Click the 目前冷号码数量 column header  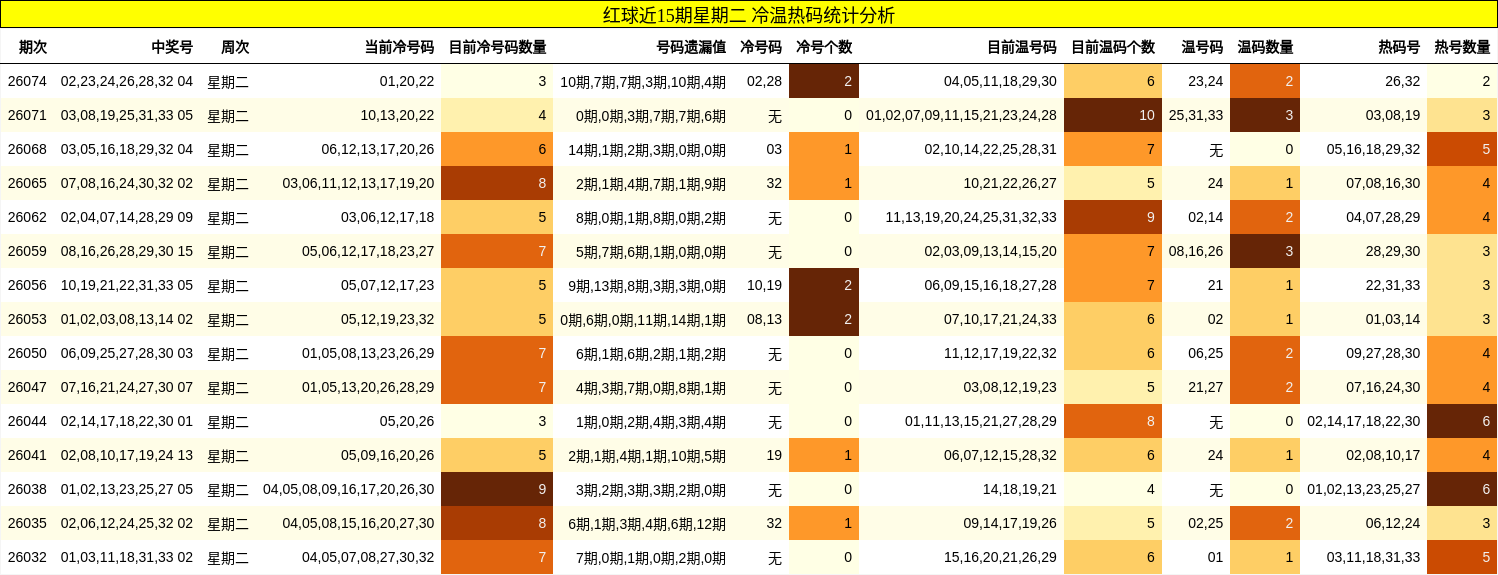click(x=497, y=47)
